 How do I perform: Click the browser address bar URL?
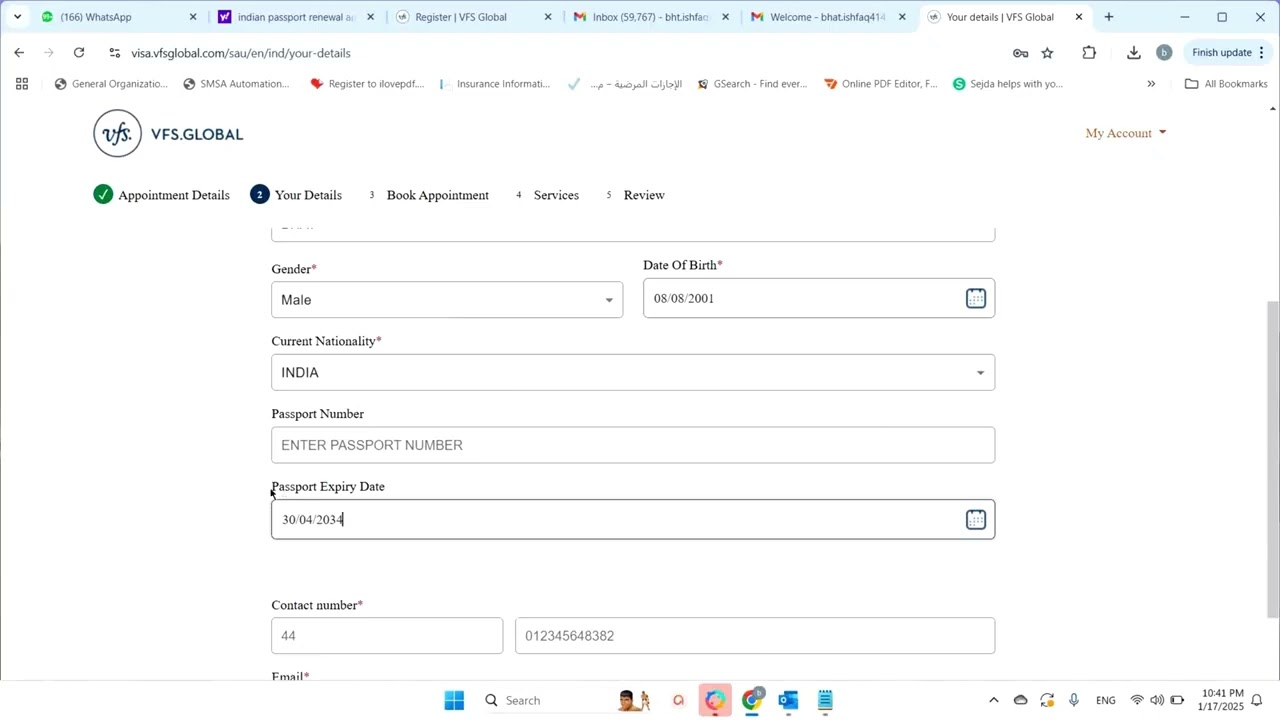(241, 53)
